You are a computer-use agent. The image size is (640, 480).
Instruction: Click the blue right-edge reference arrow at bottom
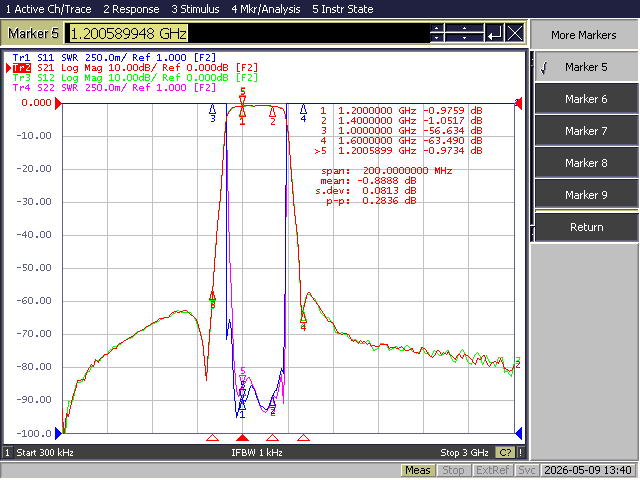(x=519, y=433)
